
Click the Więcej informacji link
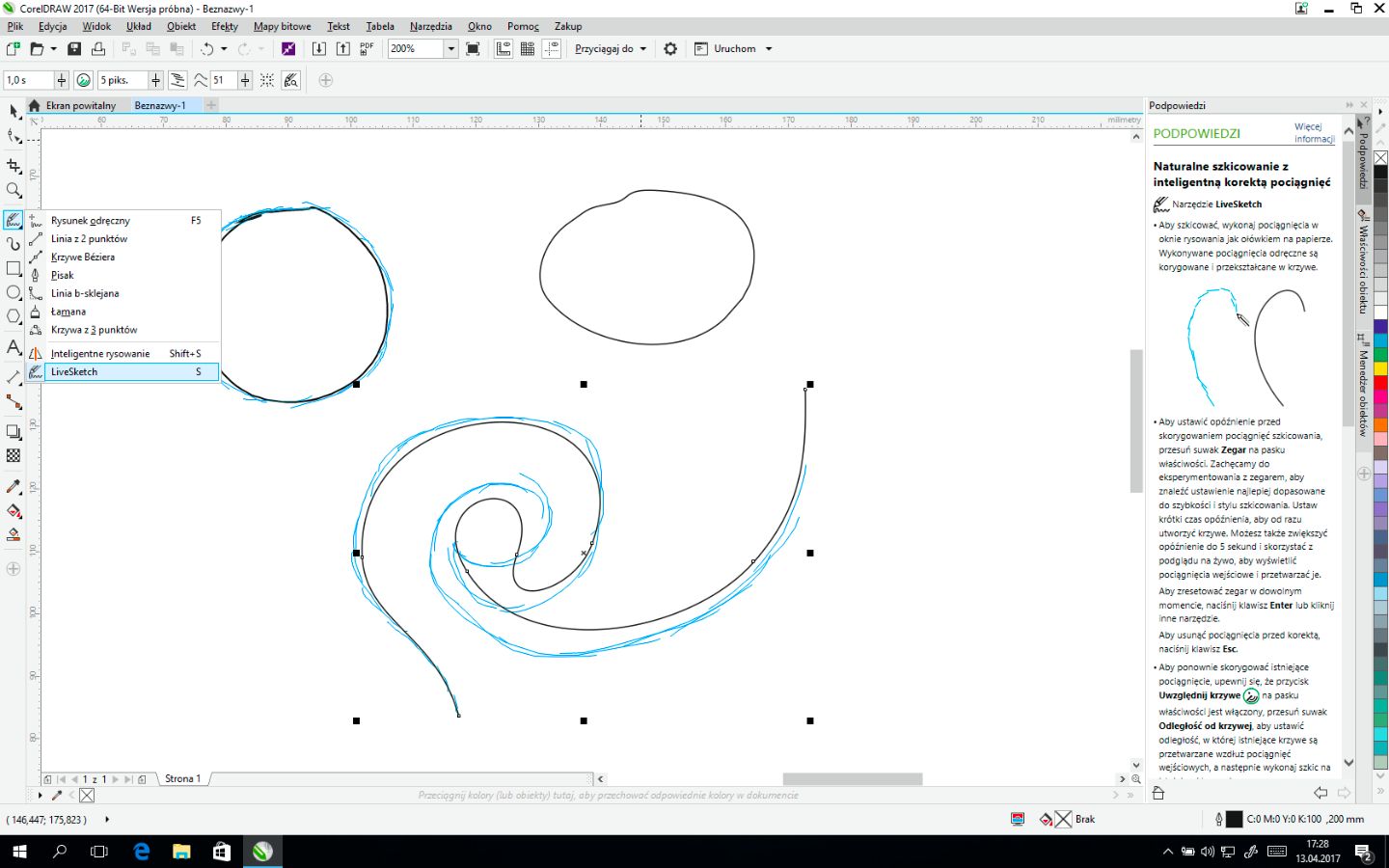[1314, 133]
